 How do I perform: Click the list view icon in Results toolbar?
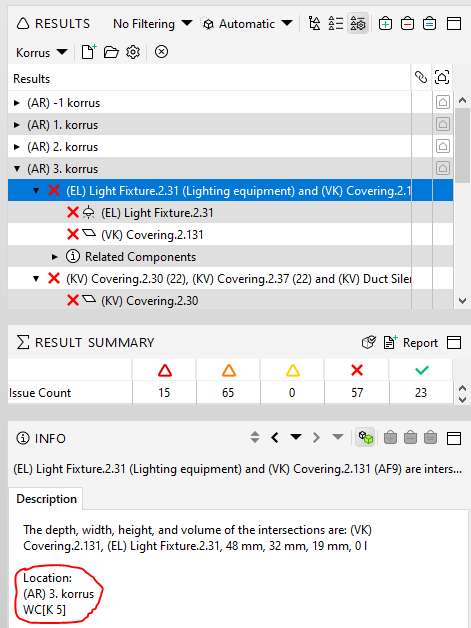[336, 24]
